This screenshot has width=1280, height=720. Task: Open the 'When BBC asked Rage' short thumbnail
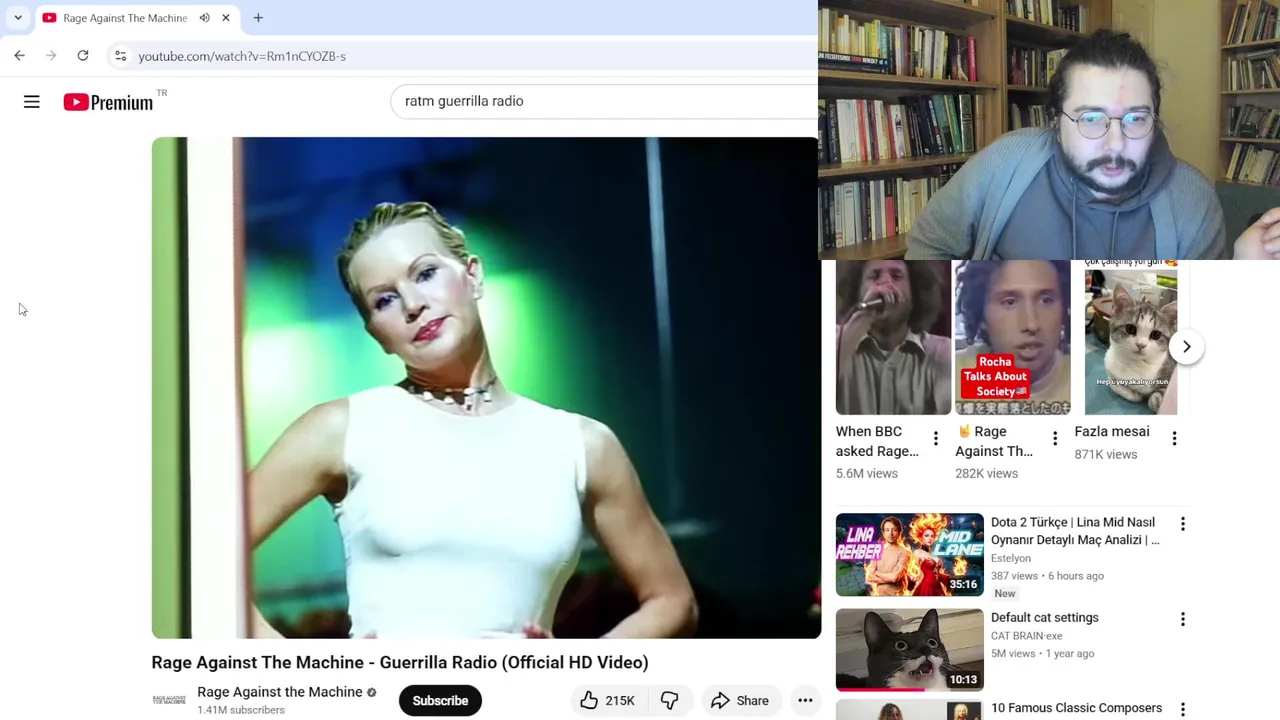pos(893,338)
